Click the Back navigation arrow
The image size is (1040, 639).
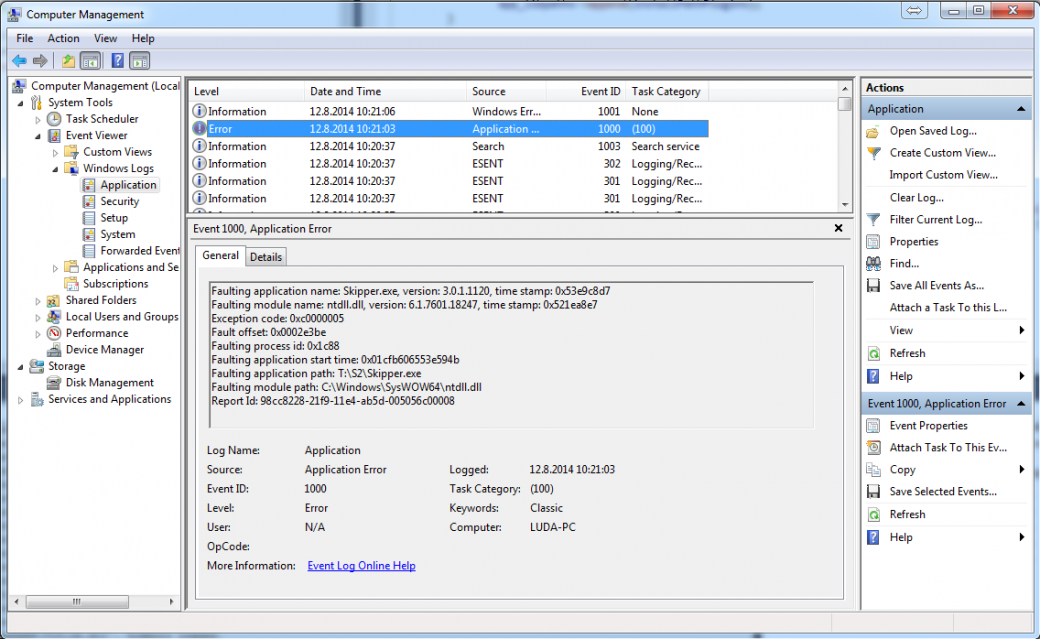18,60
